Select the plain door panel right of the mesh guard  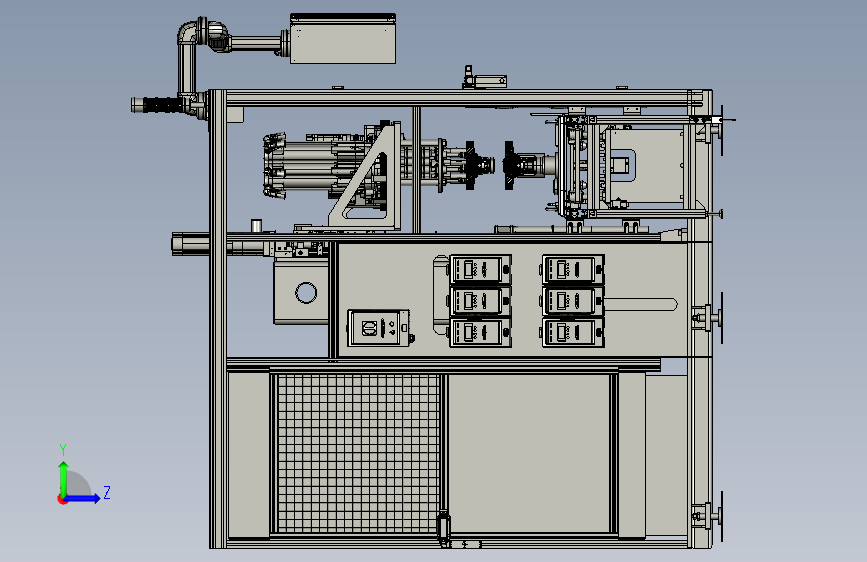click(529, 454)
